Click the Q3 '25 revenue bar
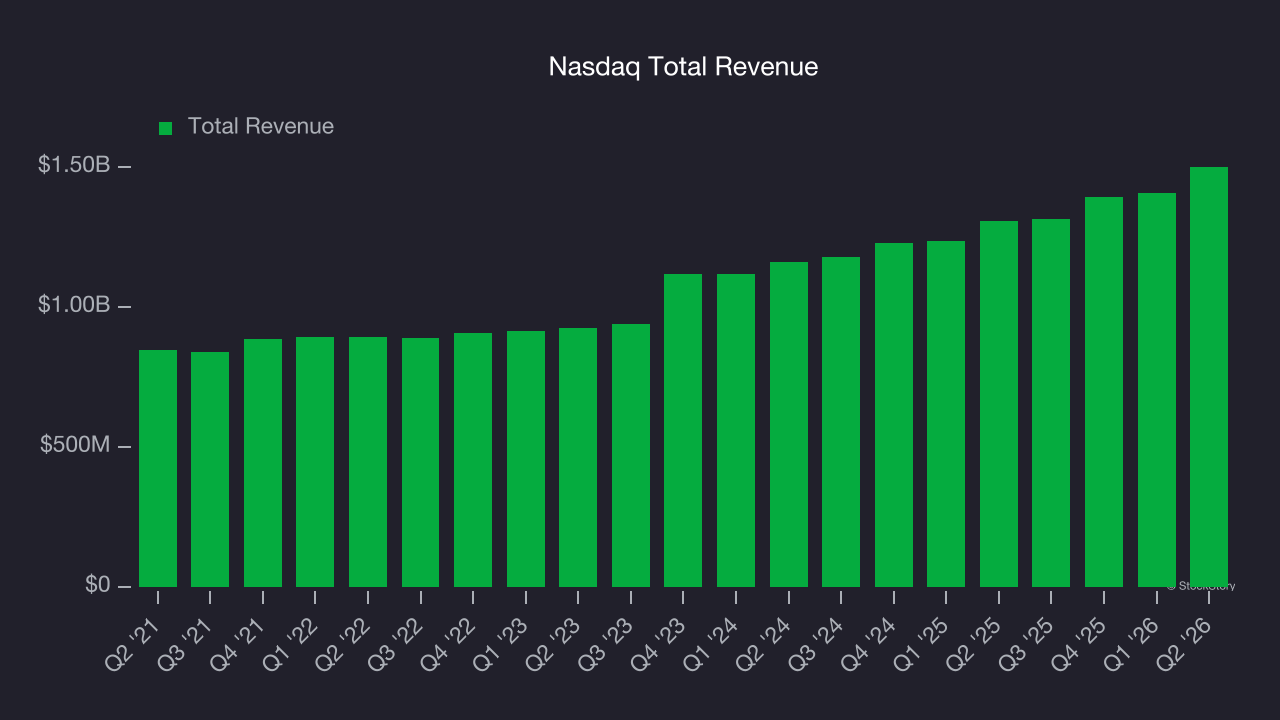This screenshot has width=1280, height=720. pyautogui.click(x=1051, y=403)
